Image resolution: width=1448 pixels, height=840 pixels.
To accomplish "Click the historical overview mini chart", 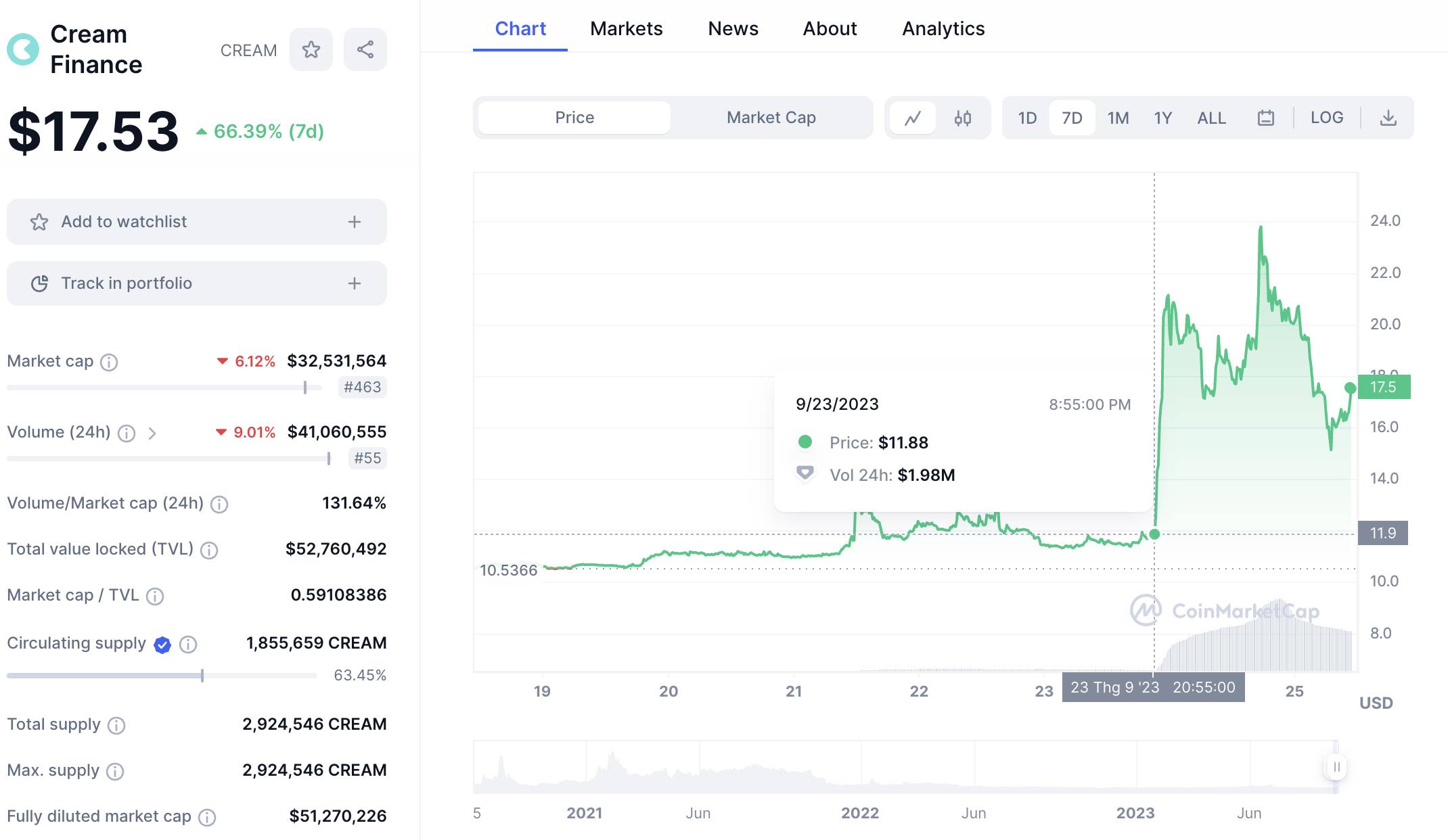I will tap(905, 767).
